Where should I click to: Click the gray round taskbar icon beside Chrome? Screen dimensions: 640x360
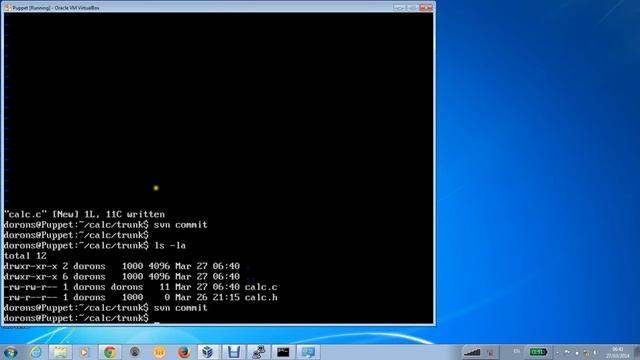click(135, 351)
